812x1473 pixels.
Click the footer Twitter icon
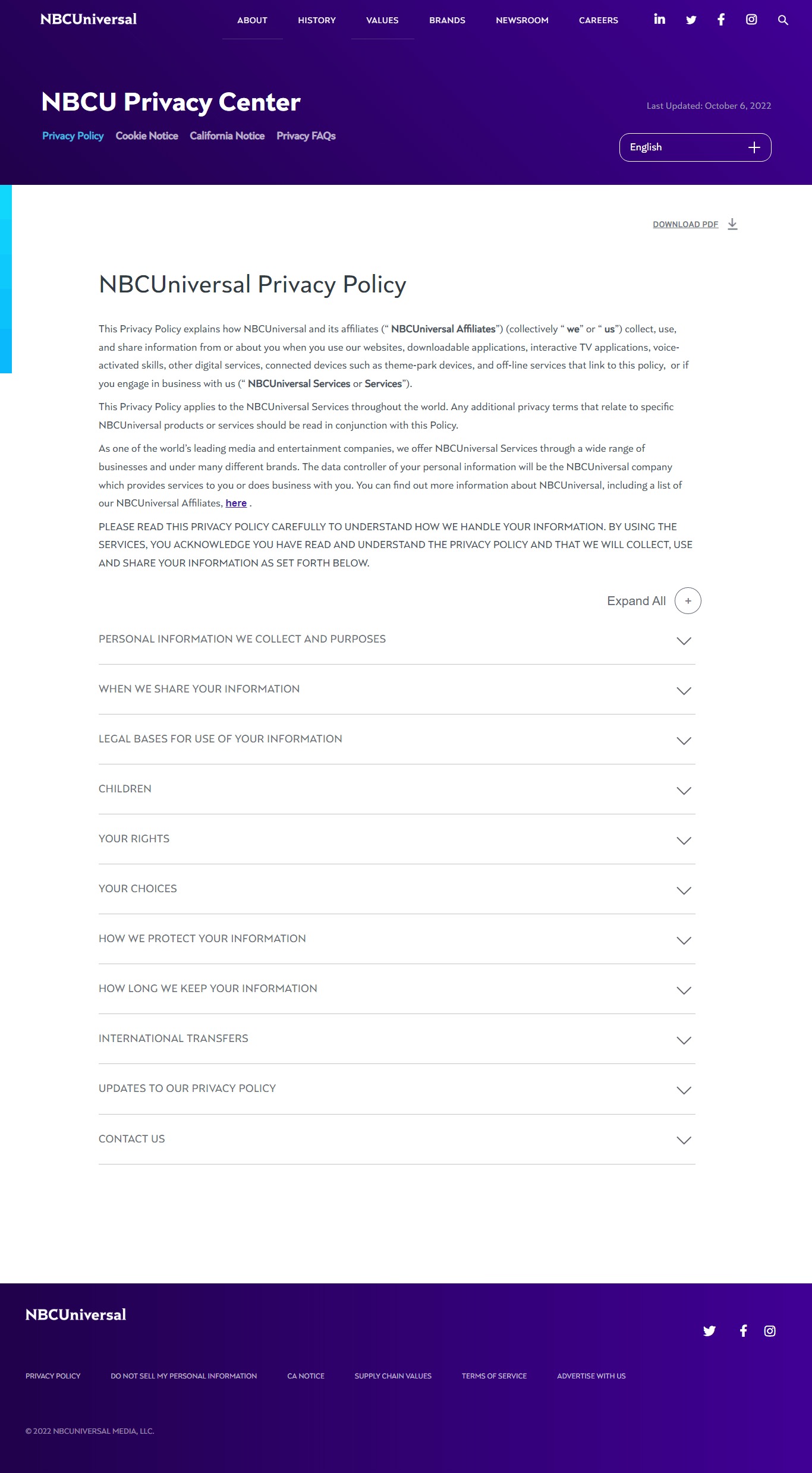click(709, 1331)
